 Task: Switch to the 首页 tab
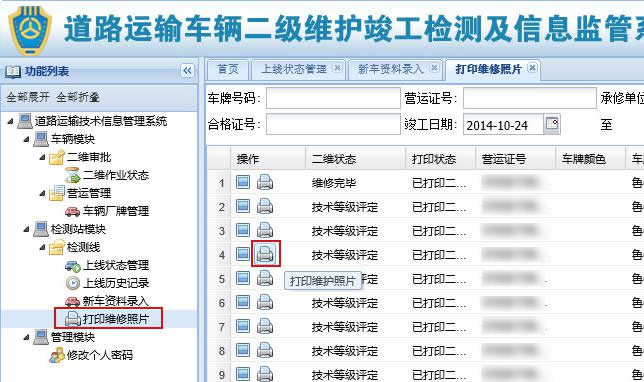(x=228, y=69)
